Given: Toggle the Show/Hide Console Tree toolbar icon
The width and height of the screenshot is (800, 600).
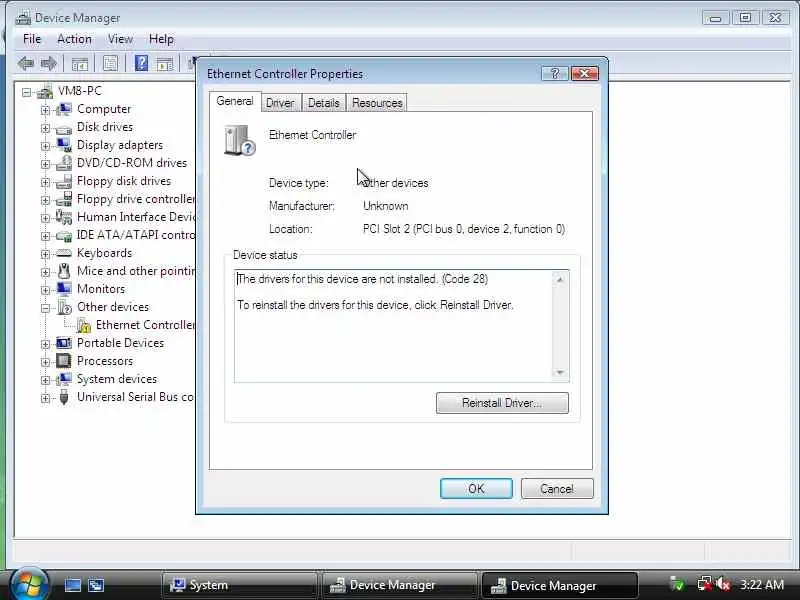Looking at the screenshot, I should click(80, 64).
